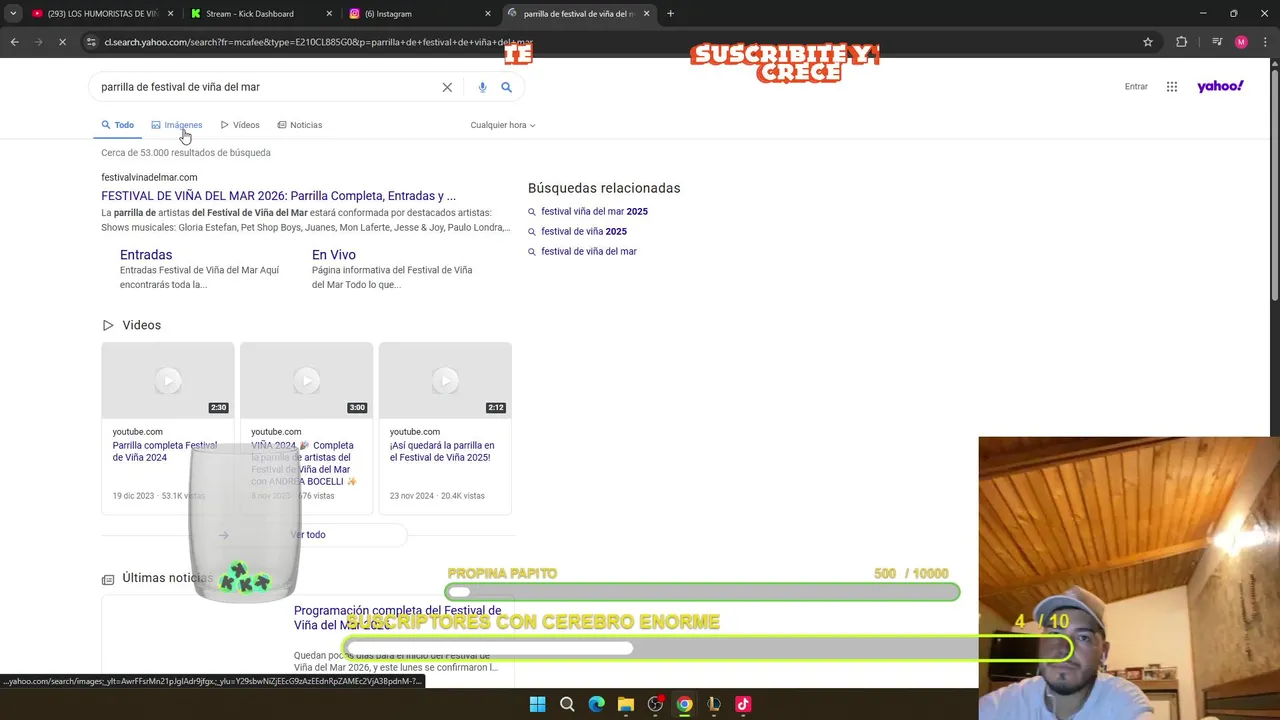Stop loading the page with the X button
Image resolution: width=1280 pixels, height=720 pixels.
(x=62, y=42)
